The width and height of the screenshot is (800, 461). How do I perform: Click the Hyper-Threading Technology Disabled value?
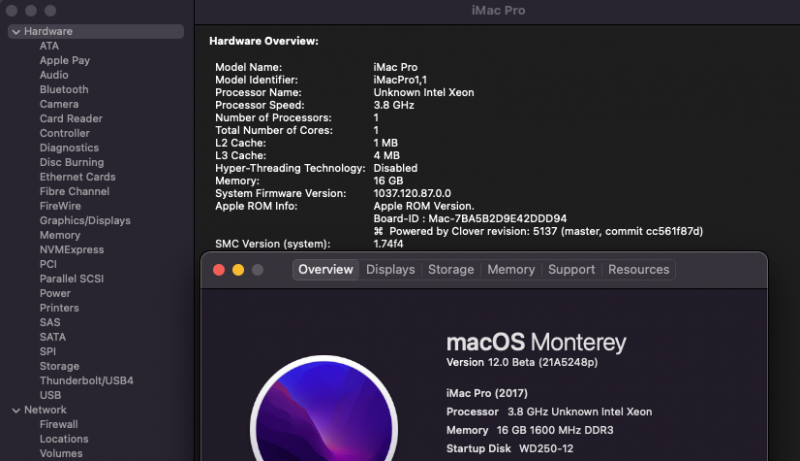395,168
